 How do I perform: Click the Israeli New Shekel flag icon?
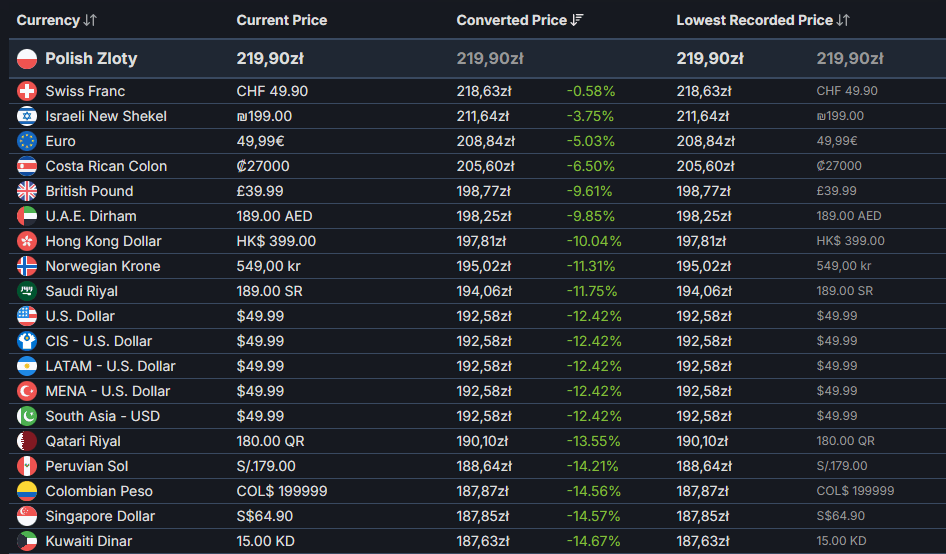pos(27,116)
